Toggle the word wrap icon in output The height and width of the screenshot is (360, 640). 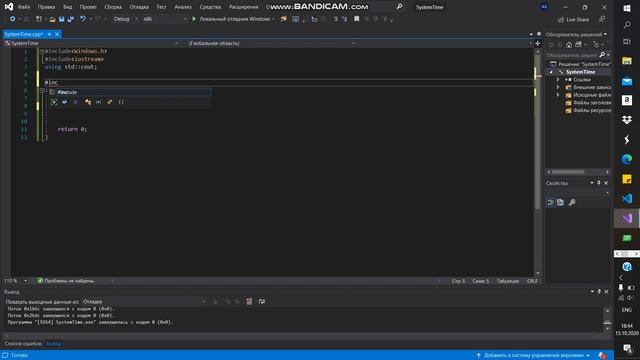pyautogui.click(x=262, y=302)
